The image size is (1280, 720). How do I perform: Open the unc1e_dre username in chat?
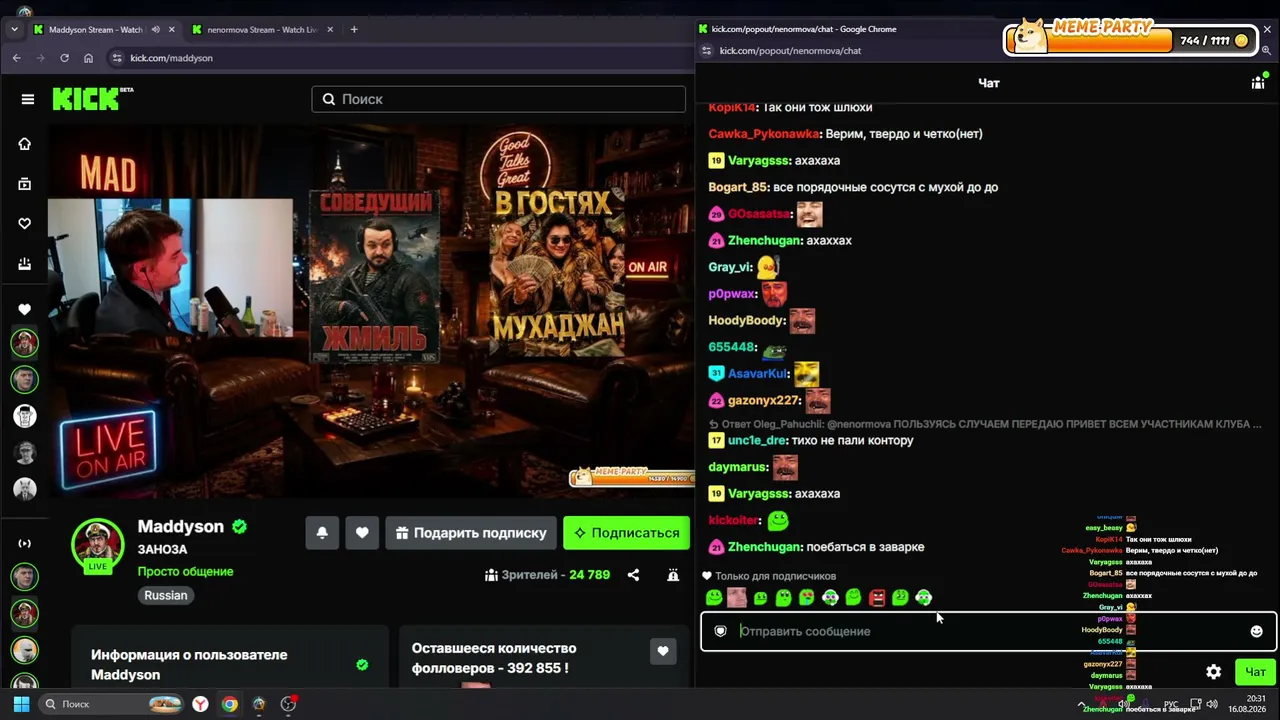click(758, 440)
